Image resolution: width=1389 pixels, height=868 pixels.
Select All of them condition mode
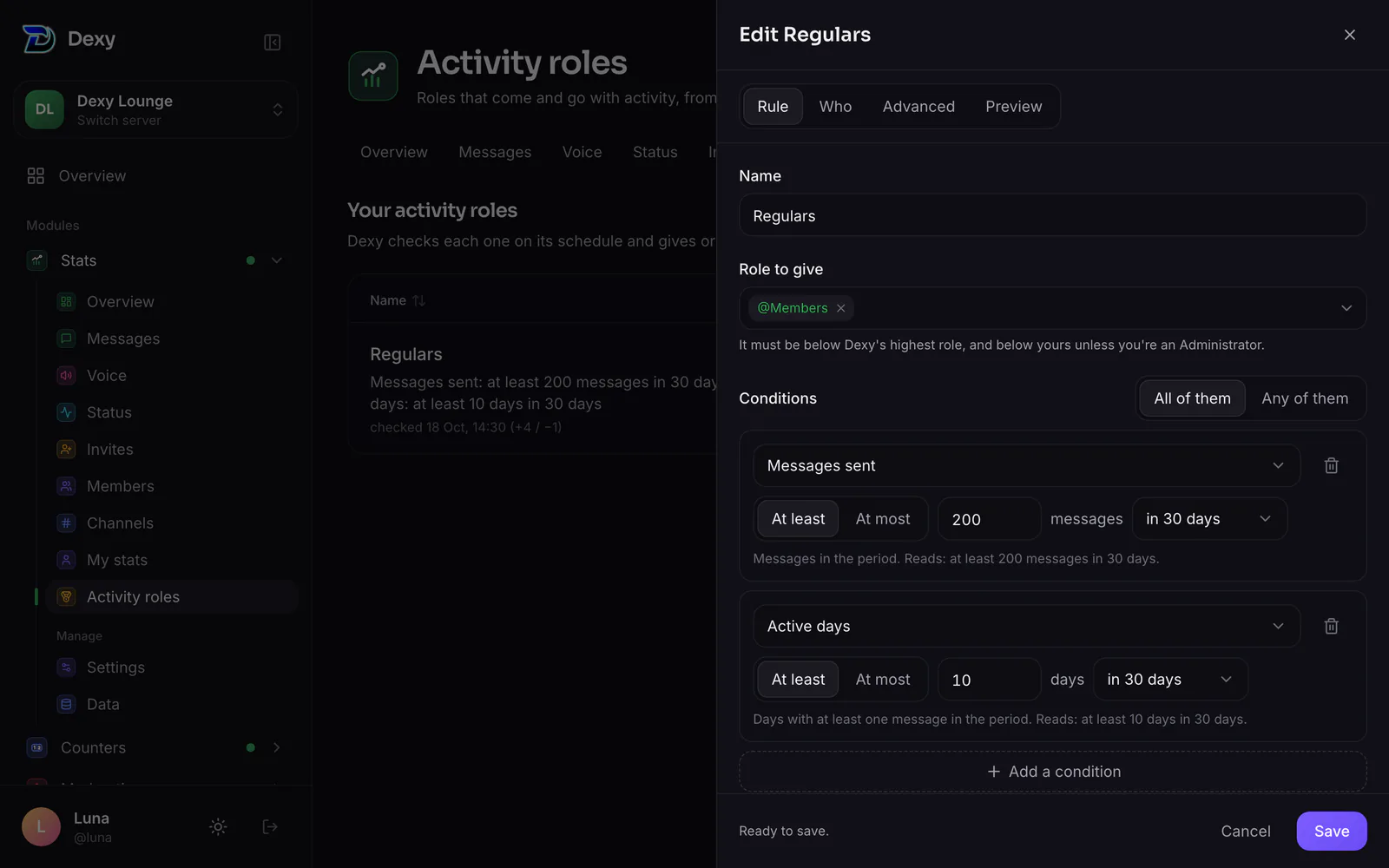coord(1192,398)
